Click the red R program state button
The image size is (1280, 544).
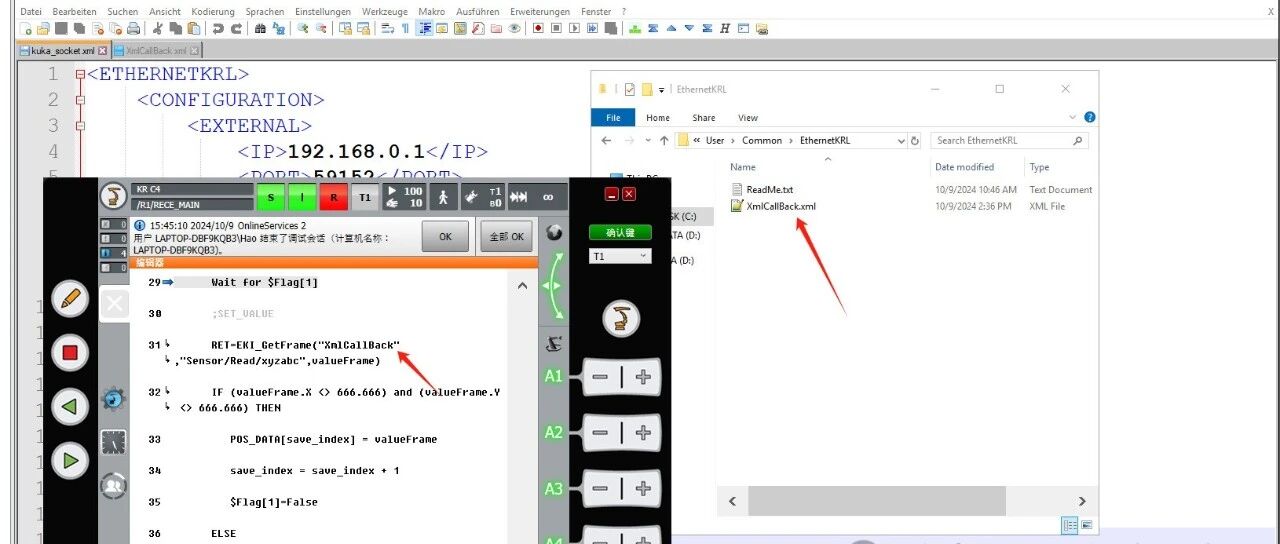[334, 197]
